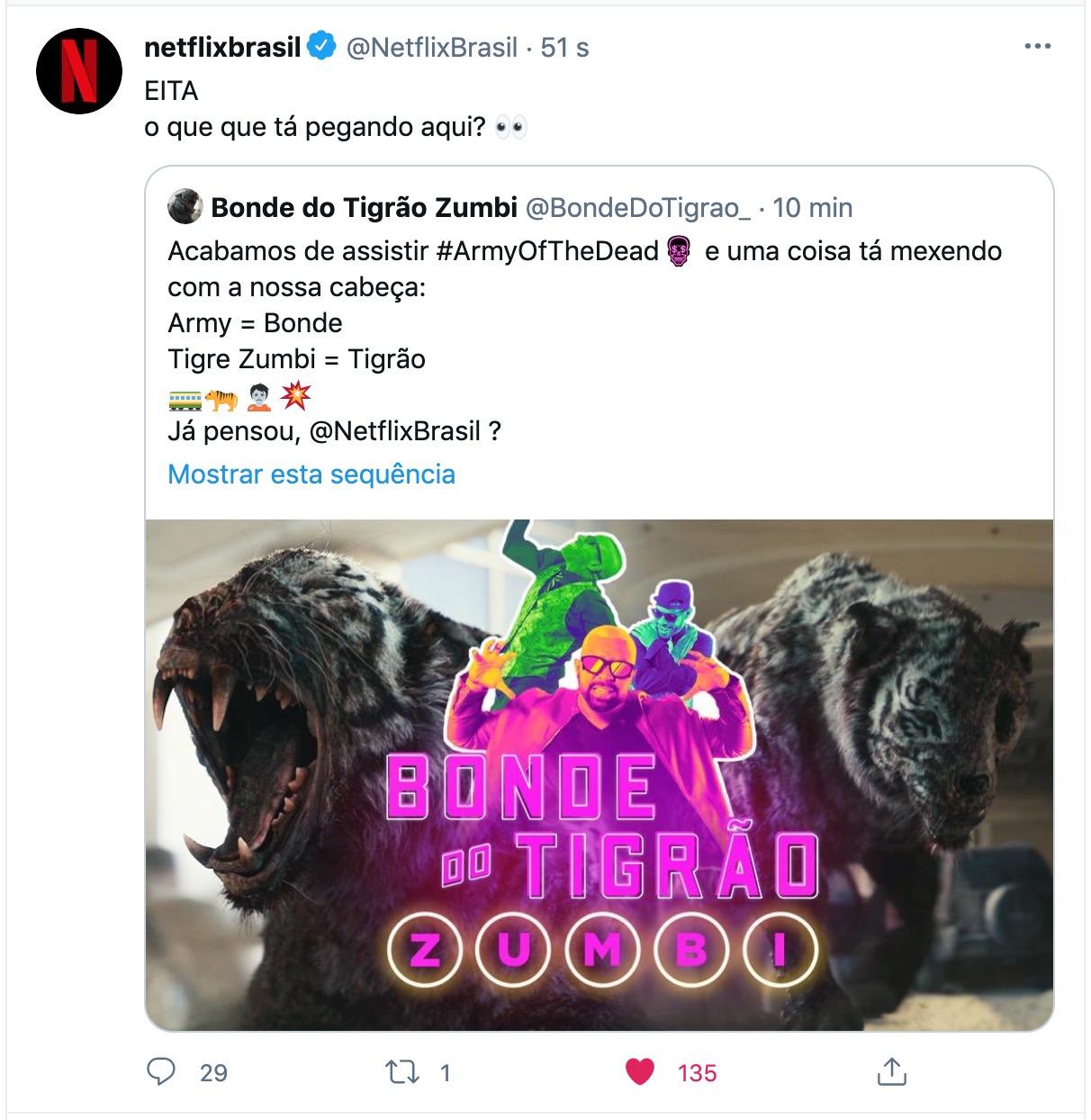Open the quoted tweet 10 min timestamp
The height and width of the screenshot is (1120, 1091).
tap(812, 208)
